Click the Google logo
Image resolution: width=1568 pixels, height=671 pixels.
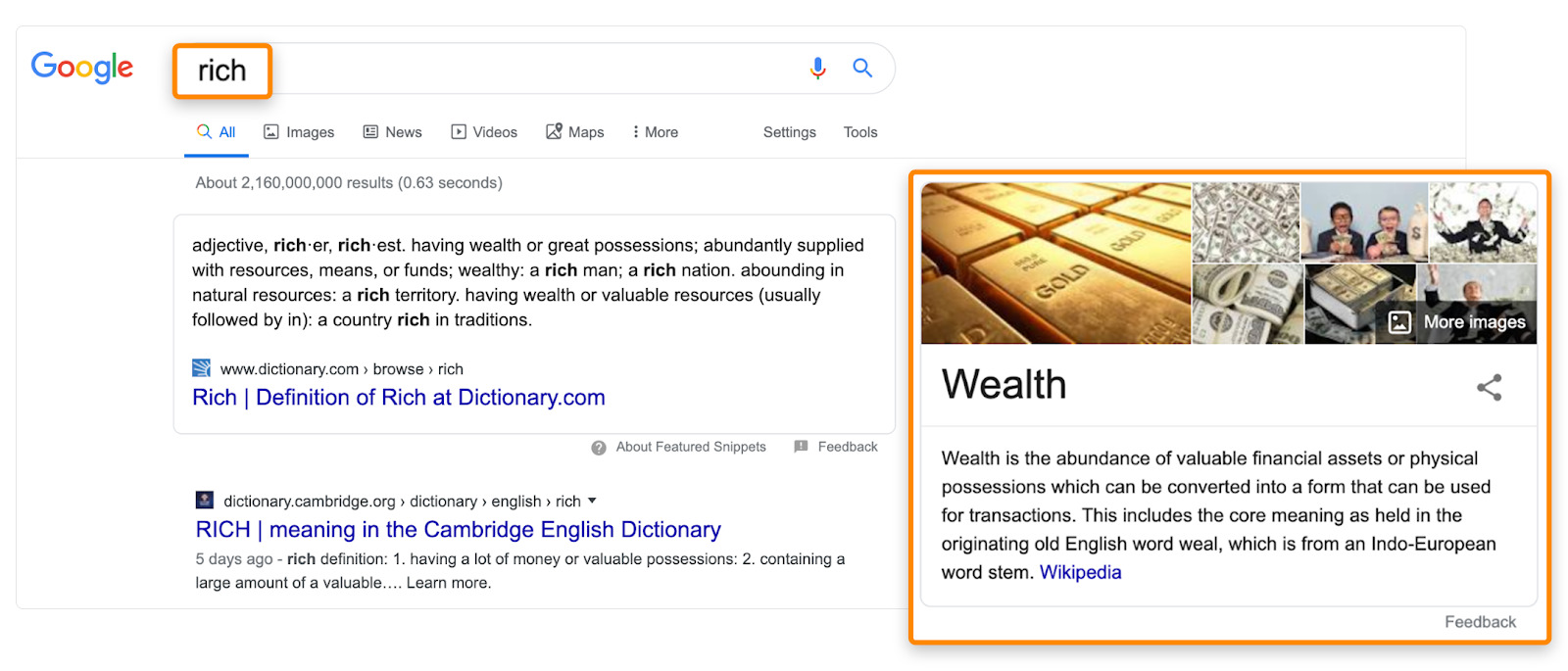click(82, 67)
